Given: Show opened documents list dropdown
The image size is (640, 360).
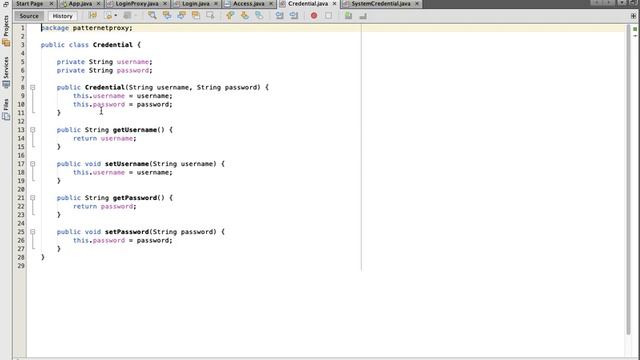Looking at the screenshot, I should (x=622, y=2).
